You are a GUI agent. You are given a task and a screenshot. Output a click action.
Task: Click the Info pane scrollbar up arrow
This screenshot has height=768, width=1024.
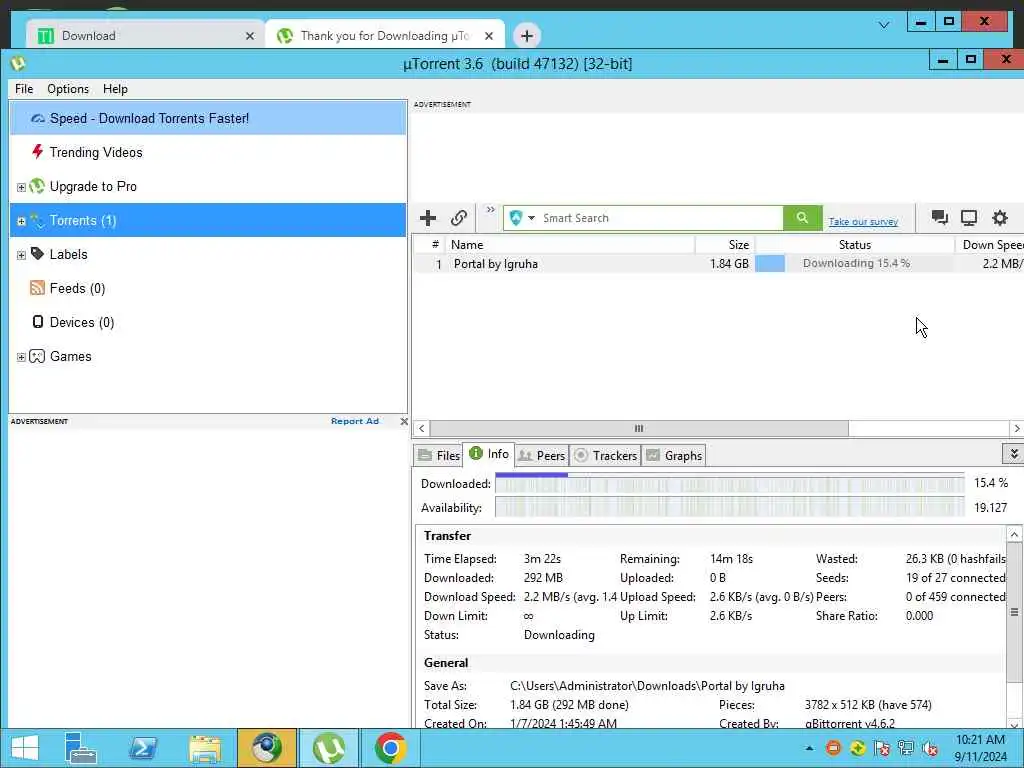(x=1014, y=534)
